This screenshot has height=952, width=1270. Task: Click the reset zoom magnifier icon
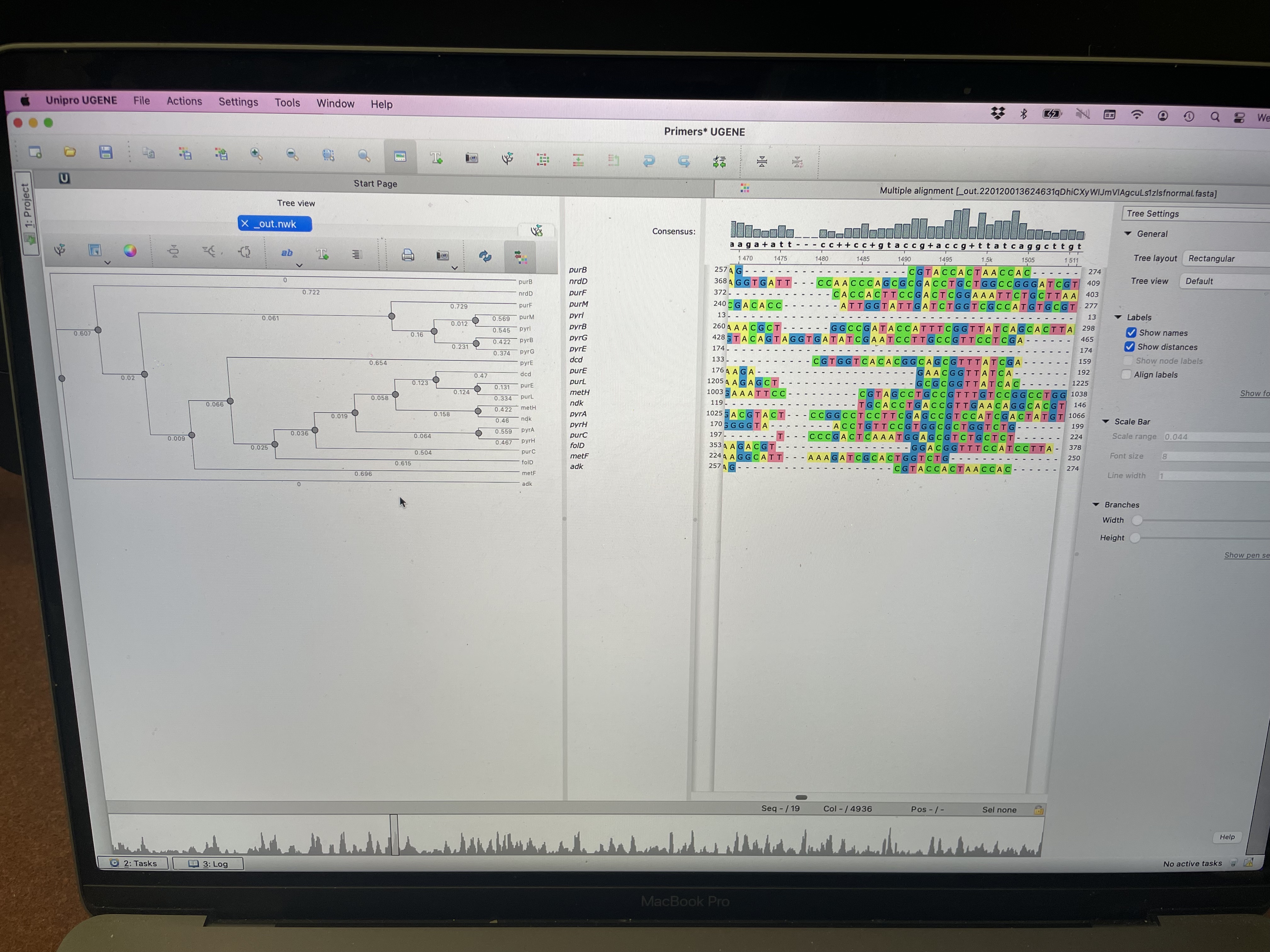point(363,156)
